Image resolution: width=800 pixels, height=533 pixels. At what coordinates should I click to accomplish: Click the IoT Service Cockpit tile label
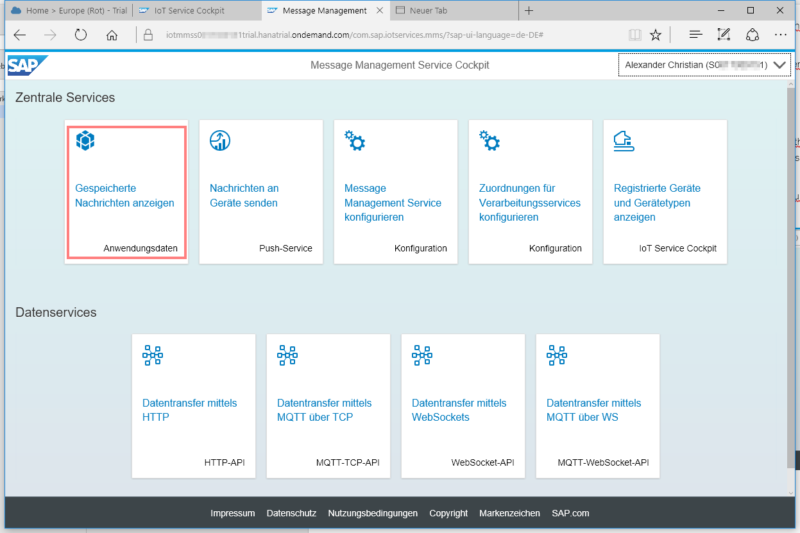678,248
